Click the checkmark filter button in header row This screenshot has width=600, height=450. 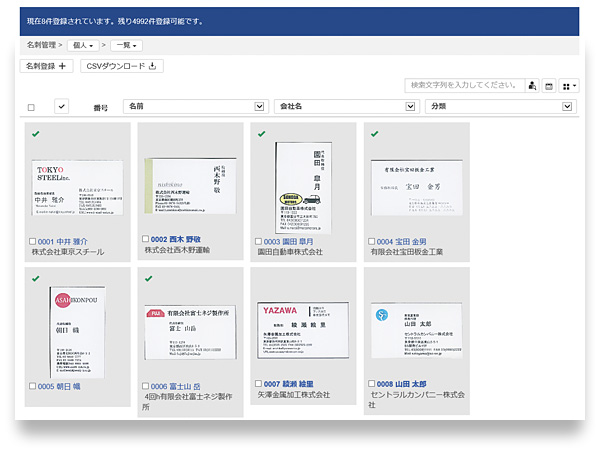point(62,106)
